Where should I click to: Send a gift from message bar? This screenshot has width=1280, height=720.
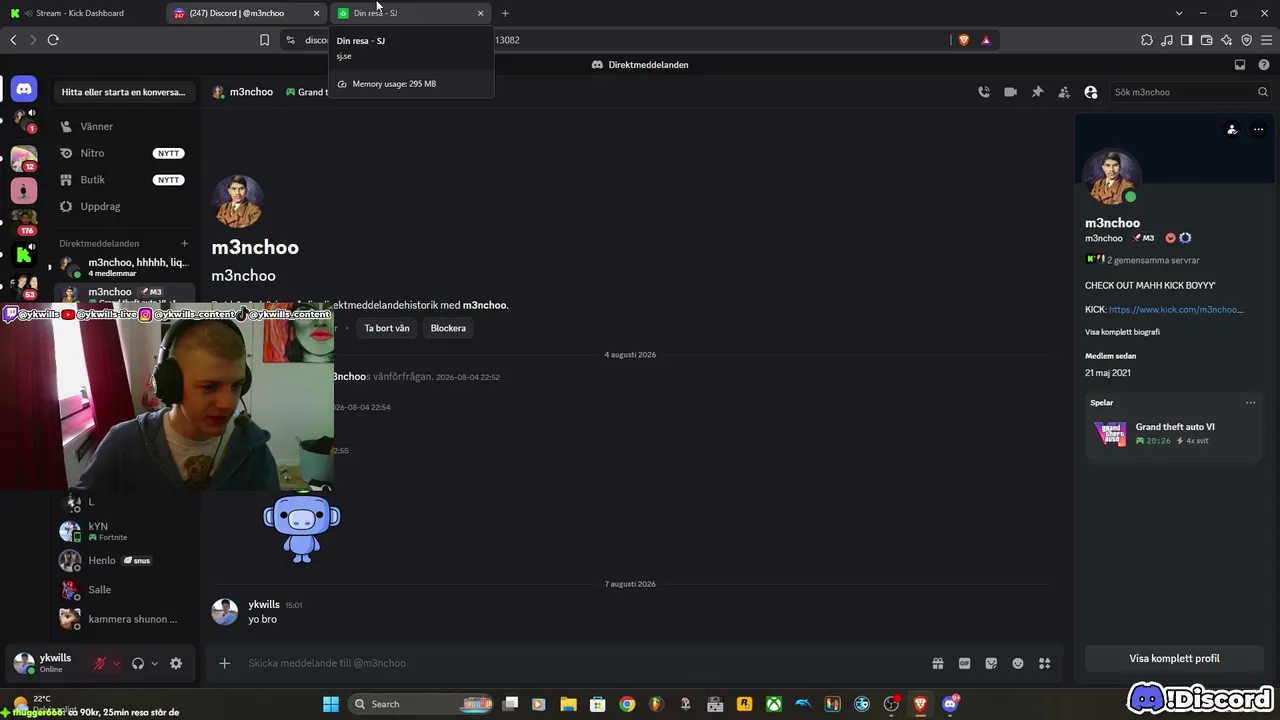(x=938, y=663)
